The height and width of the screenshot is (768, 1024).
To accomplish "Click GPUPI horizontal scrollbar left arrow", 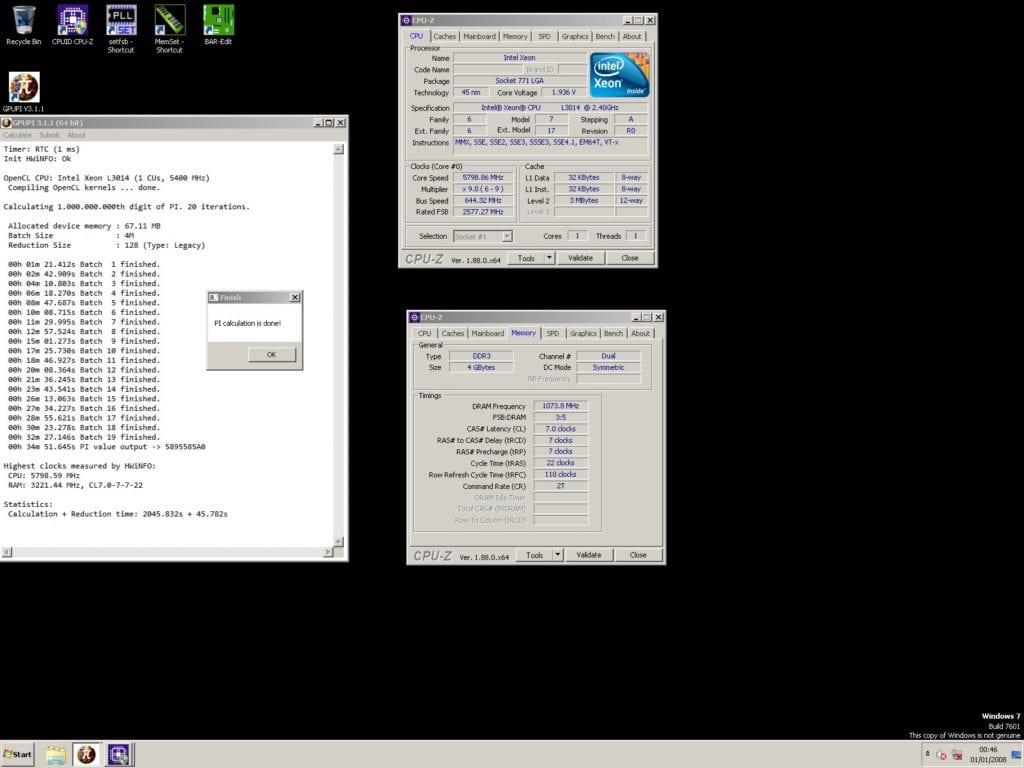I will (x=7, y=552).
